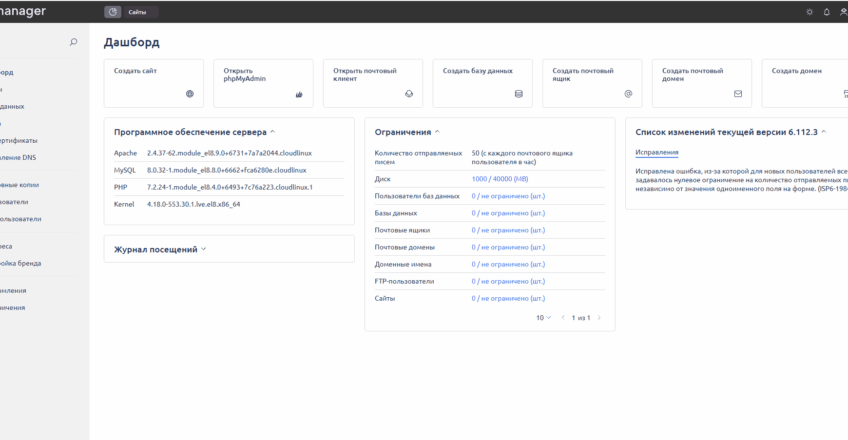848x440 pixels.
Task: Click the changelog text Исправлена ошибка
Action: tap(741, 180)
